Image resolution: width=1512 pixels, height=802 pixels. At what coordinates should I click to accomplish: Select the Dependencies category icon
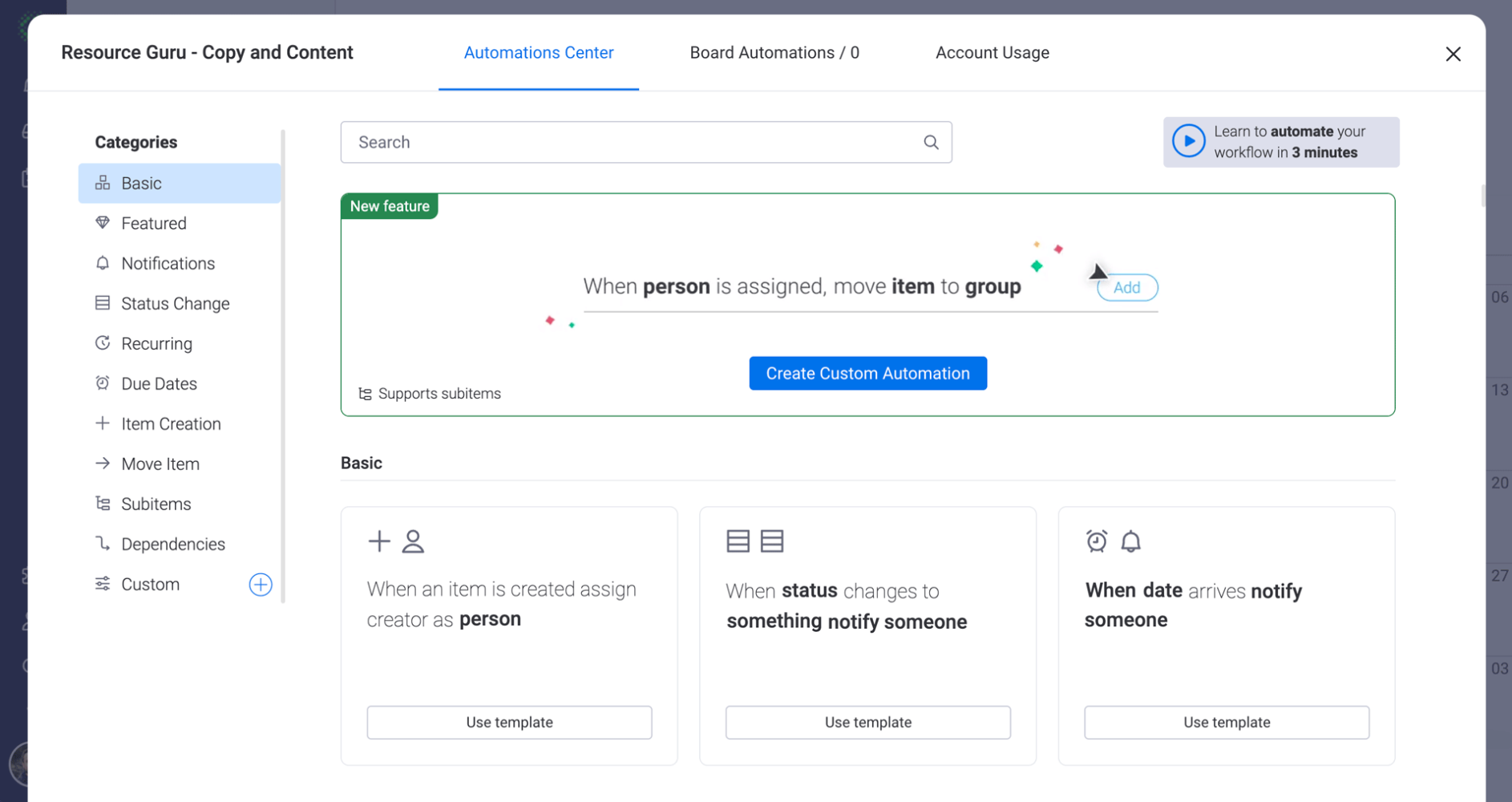(x=103, y=544)
